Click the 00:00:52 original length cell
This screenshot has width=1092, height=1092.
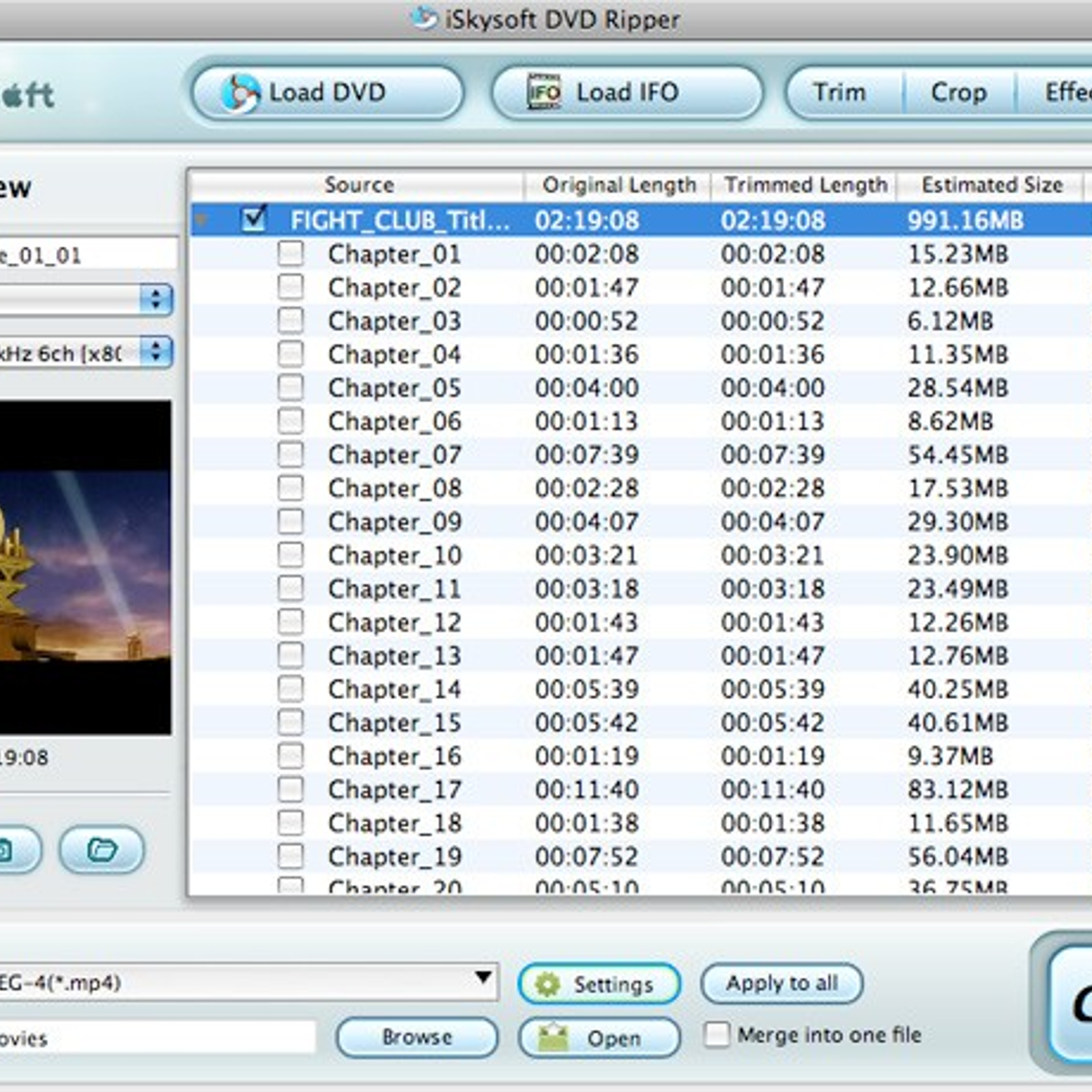(x=586, y=321)
